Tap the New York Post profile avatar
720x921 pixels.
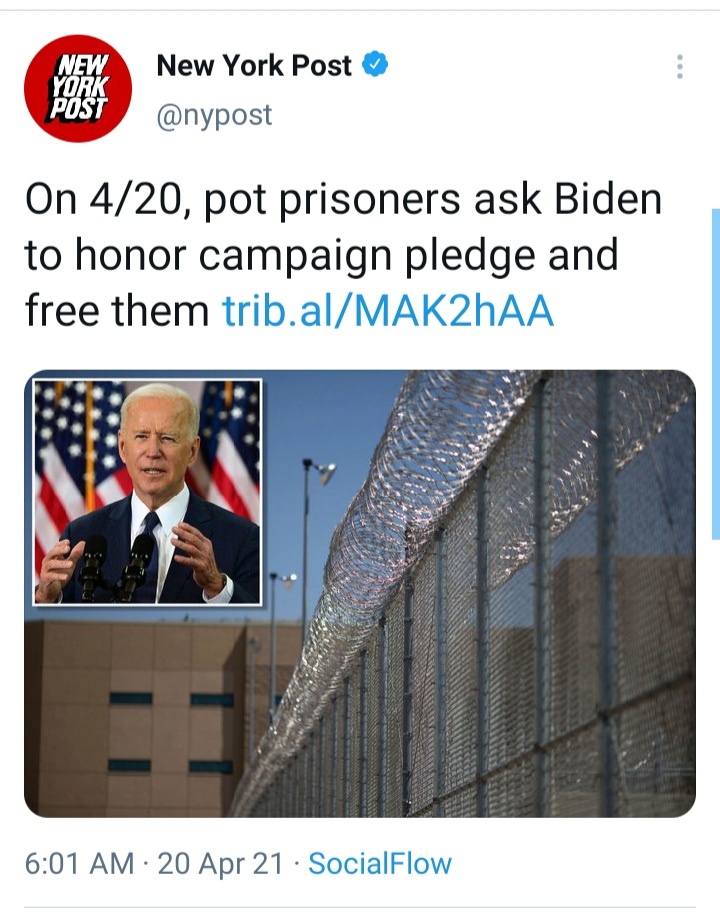[x=78, y=88]
